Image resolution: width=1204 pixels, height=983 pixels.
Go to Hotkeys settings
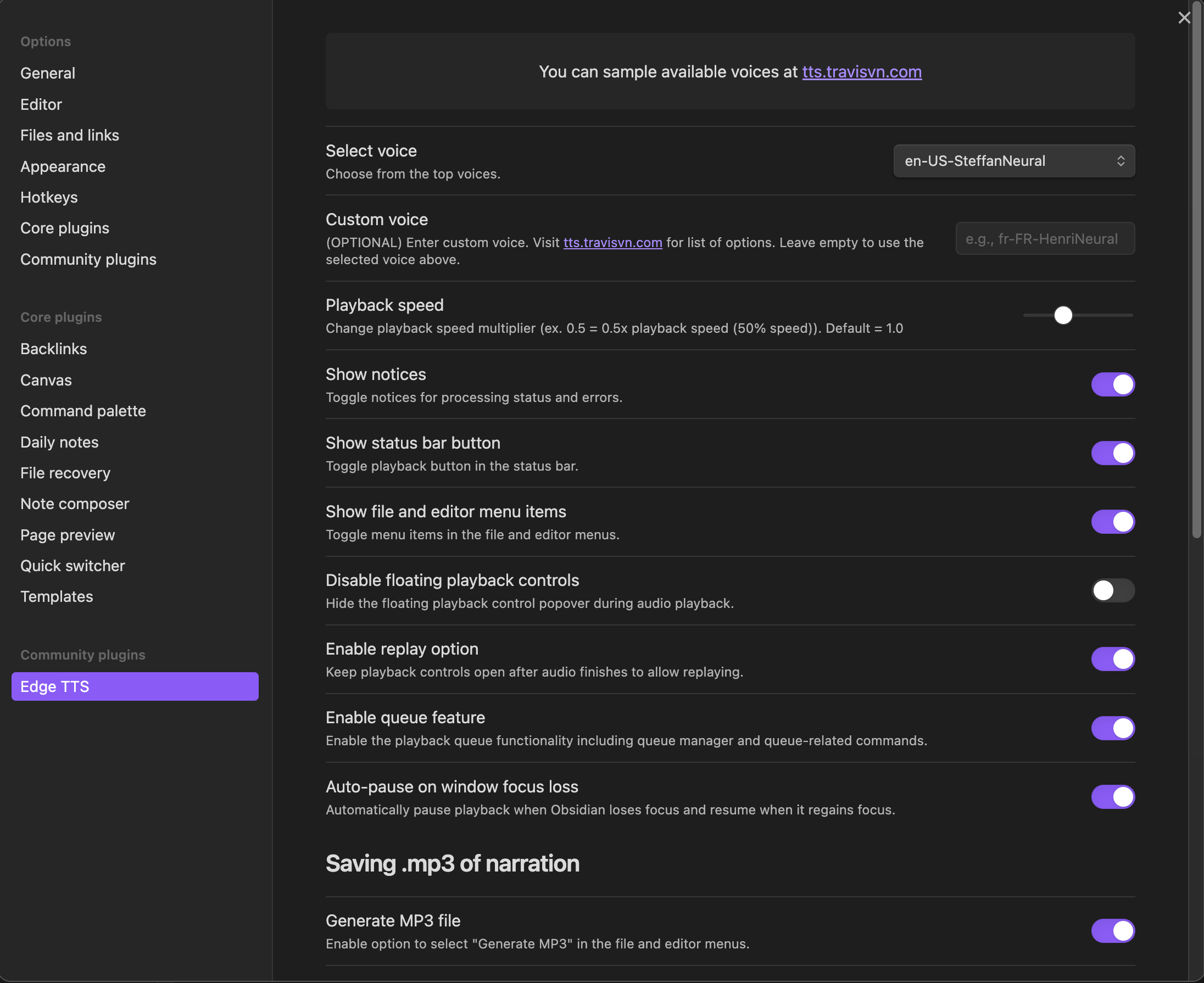49,197
